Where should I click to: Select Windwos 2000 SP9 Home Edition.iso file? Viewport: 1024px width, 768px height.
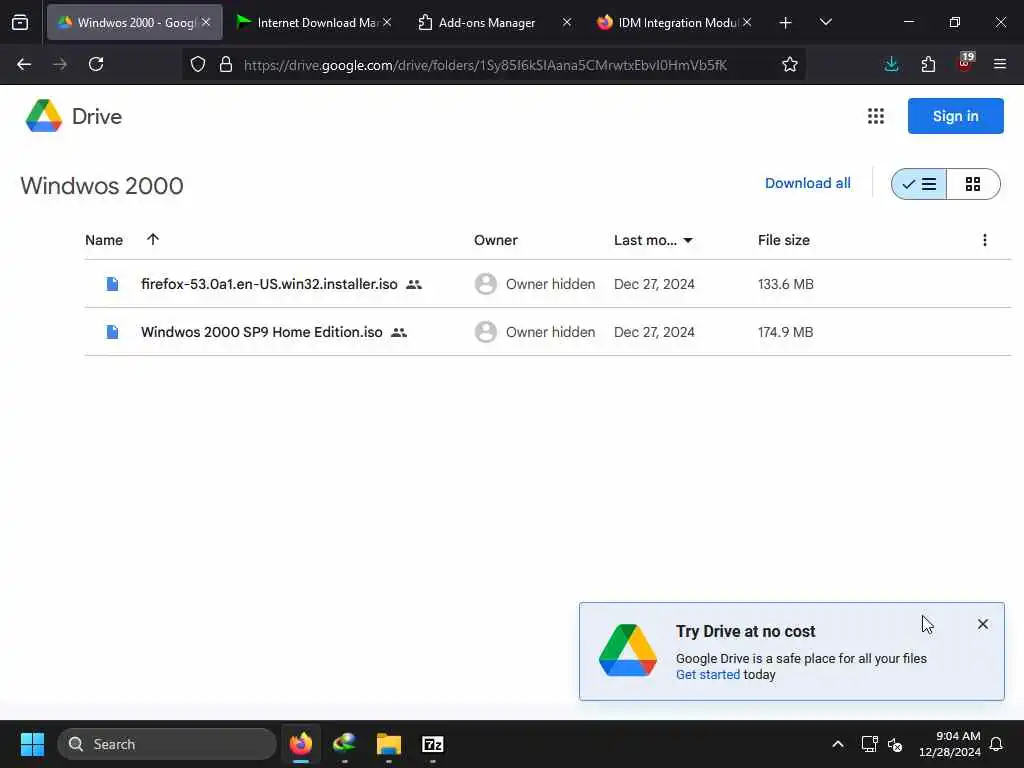pos(262,332)
